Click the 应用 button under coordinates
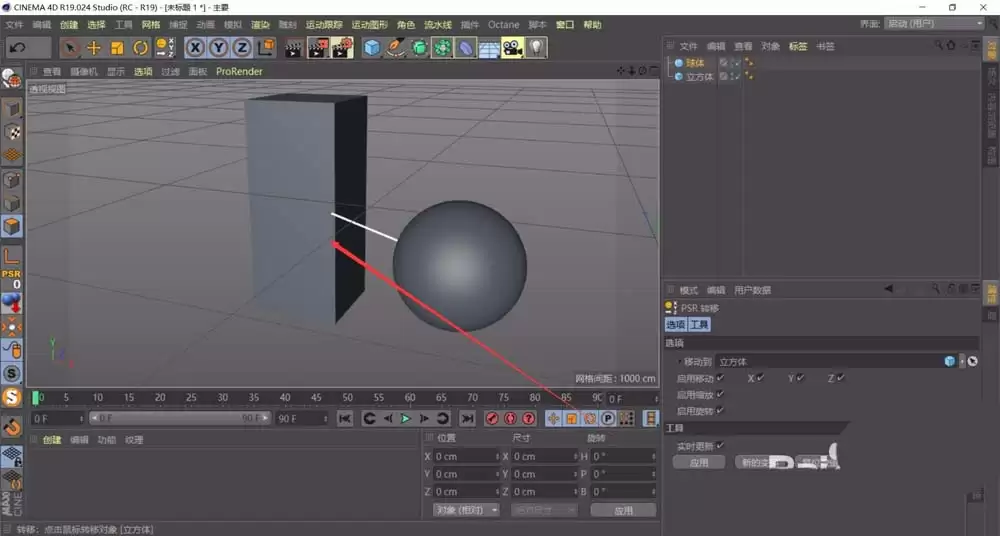 623,510
